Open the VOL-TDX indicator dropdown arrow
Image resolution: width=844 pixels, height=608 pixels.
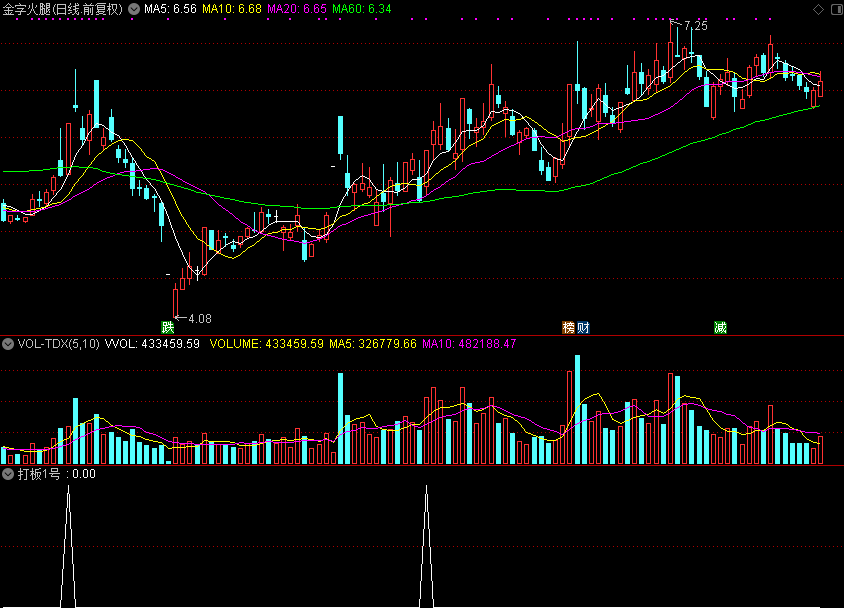click(x=8, y=344)
